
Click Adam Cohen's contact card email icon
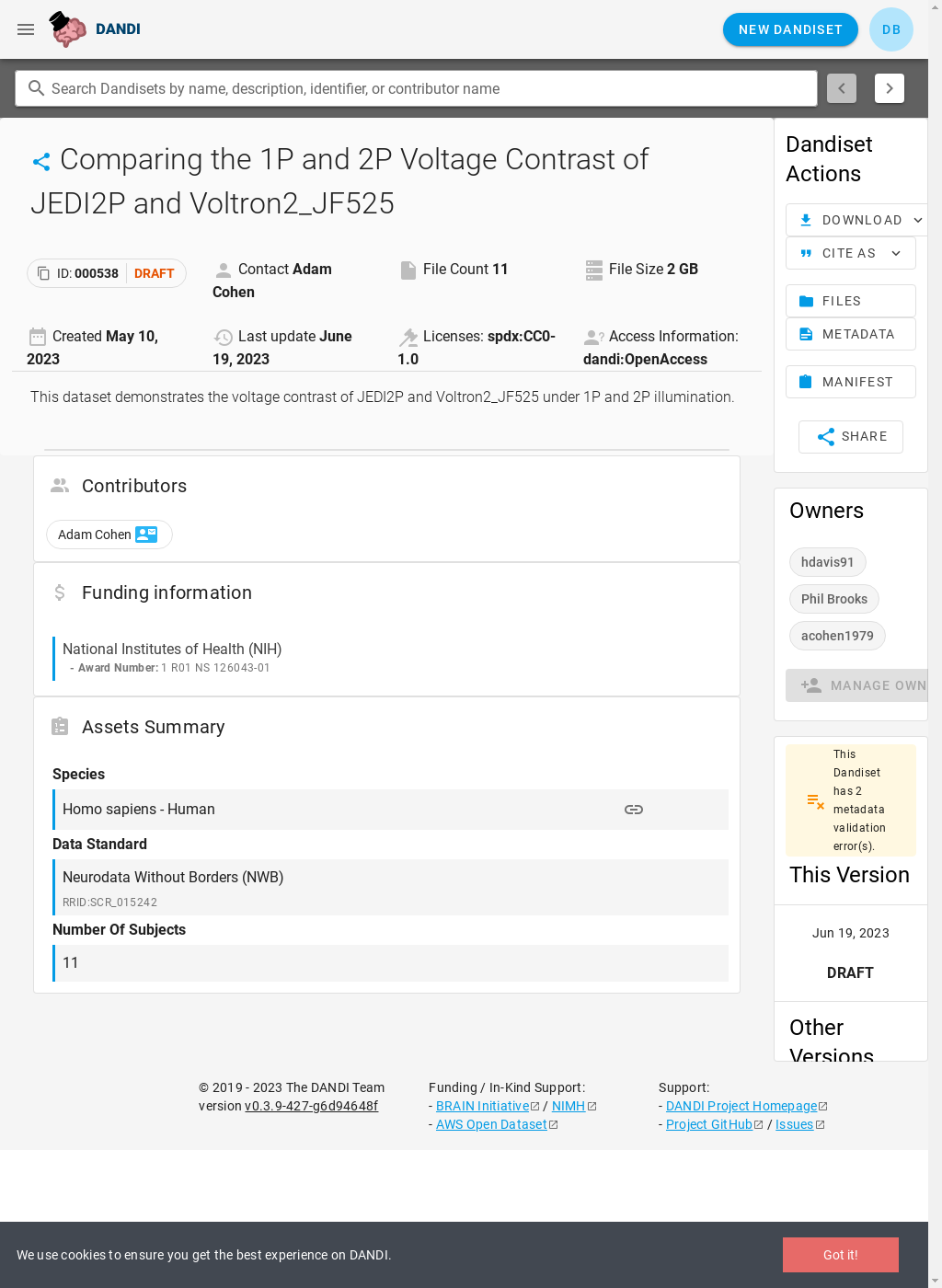pos(146,535)
